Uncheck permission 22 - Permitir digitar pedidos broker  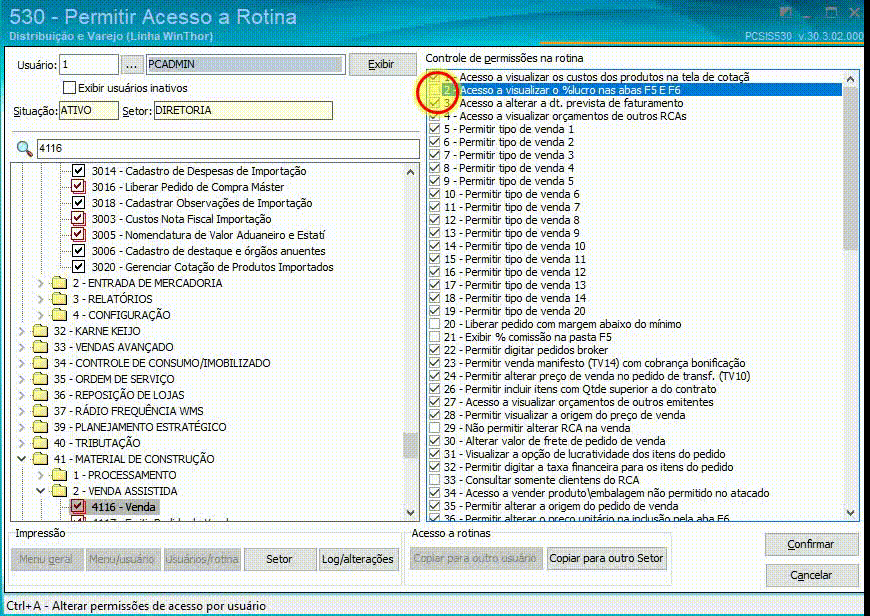point(434,350)
